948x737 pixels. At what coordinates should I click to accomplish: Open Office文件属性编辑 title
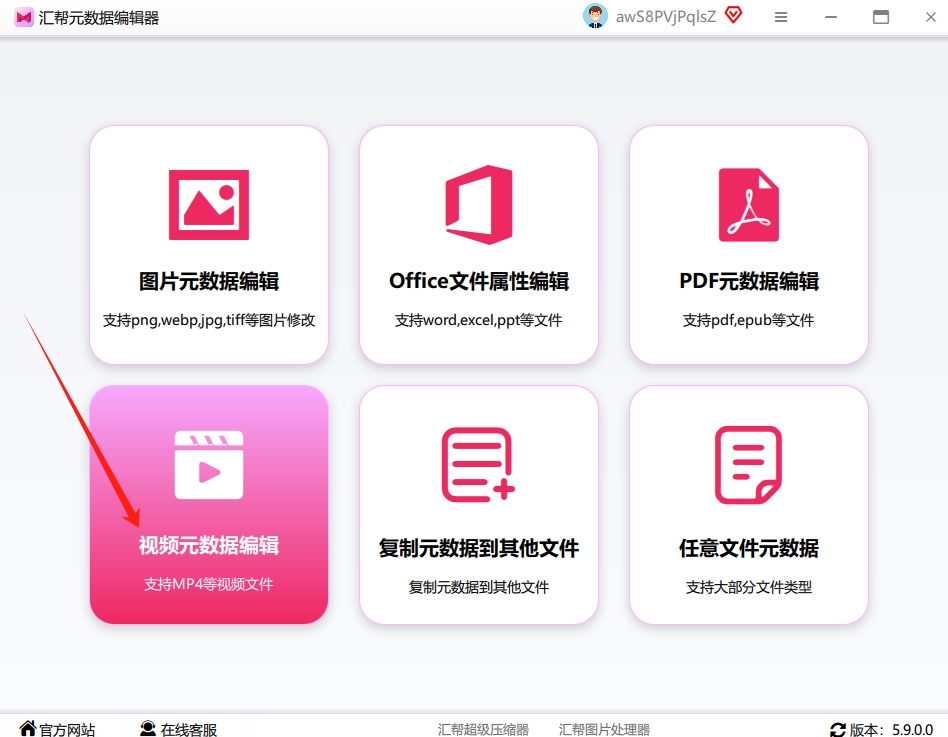[x=479, y=281]
